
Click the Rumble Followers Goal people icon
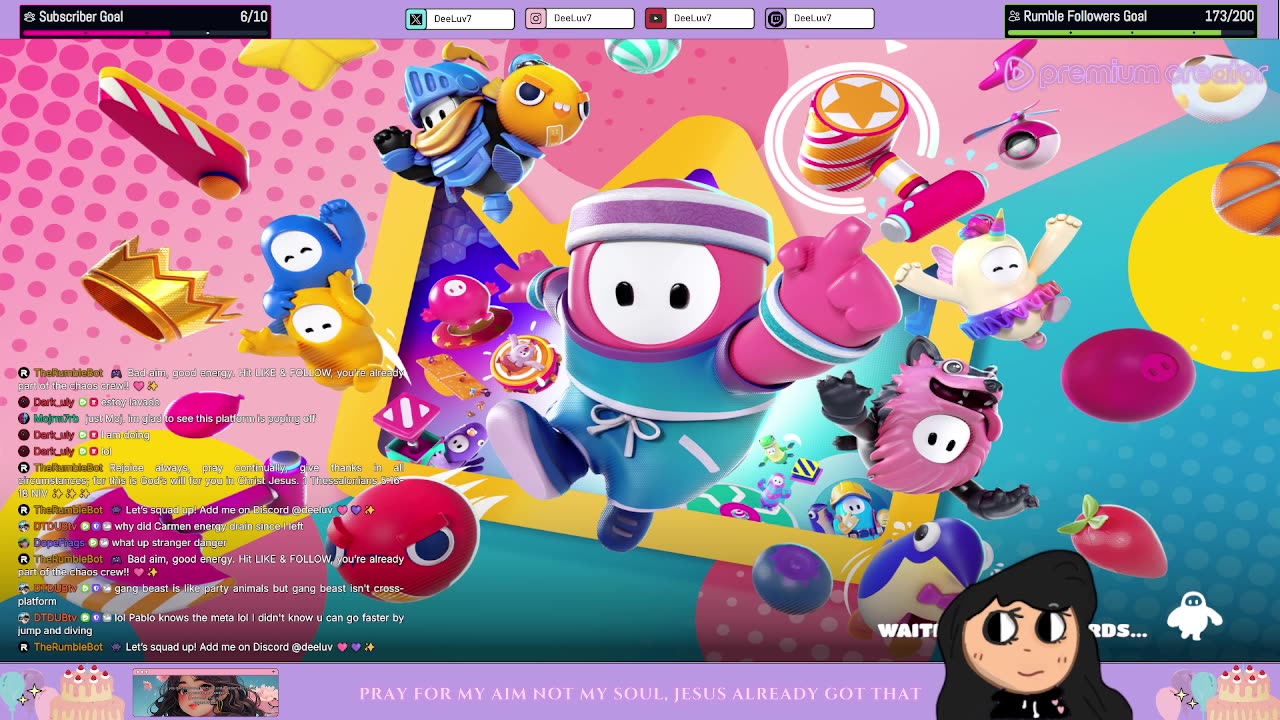[1014, 17]
